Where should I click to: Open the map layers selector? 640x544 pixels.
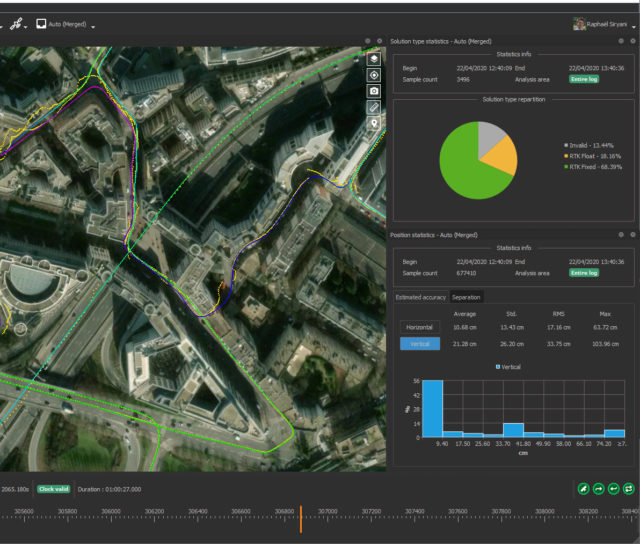(374, 59)
